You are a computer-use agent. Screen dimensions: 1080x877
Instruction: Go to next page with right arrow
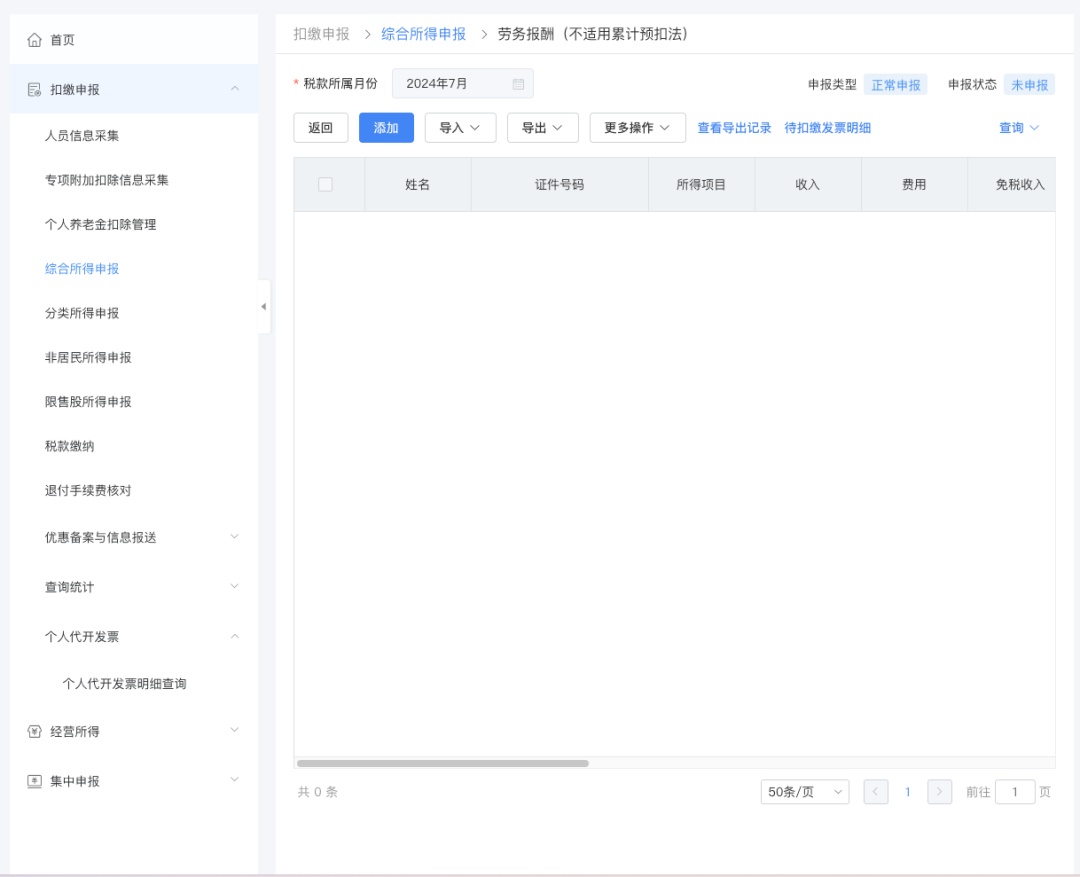pyautogui.click(x=939, y=792)
